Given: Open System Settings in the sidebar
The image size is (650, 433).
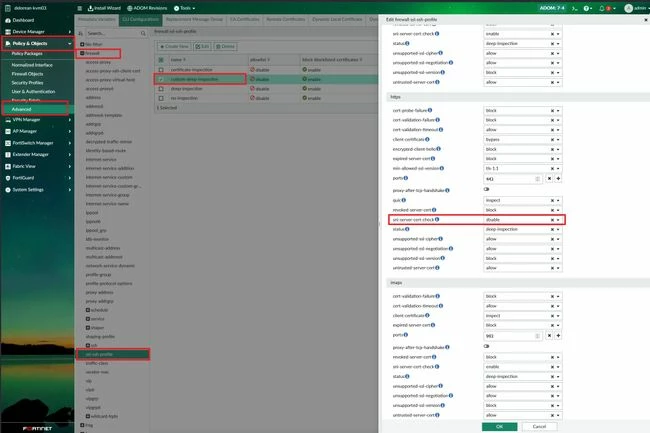Looking at the screenshot, I should [28, 189].
